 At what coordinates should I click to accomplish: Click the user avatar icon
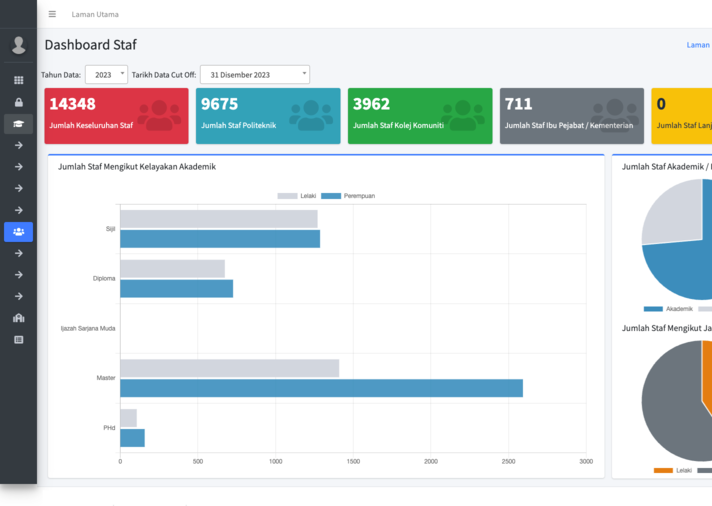[x=18, y=45]
